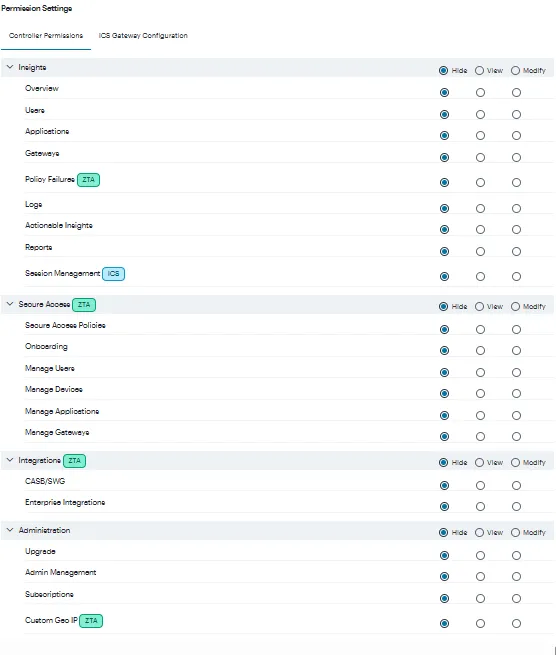Click the Onboarding label
Screen dimensions: 556x655
point(46,346)
